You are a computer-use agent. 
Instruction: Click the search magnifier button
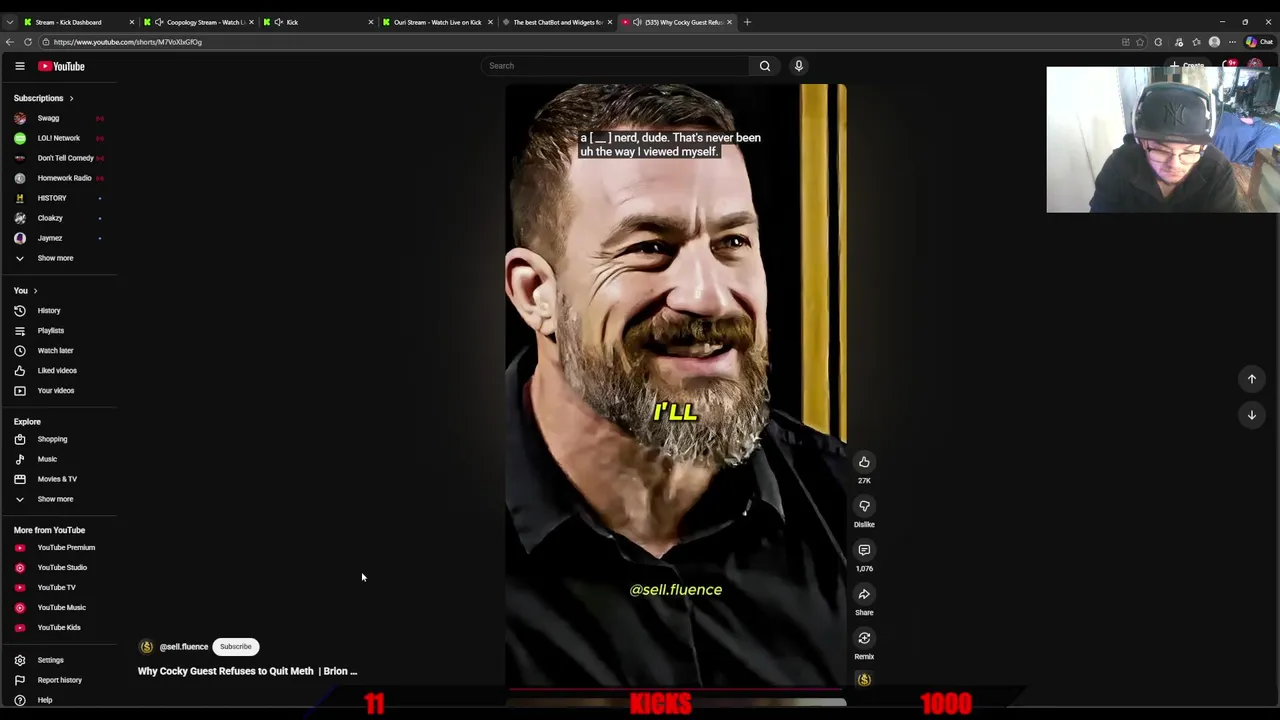coord(765,66)
